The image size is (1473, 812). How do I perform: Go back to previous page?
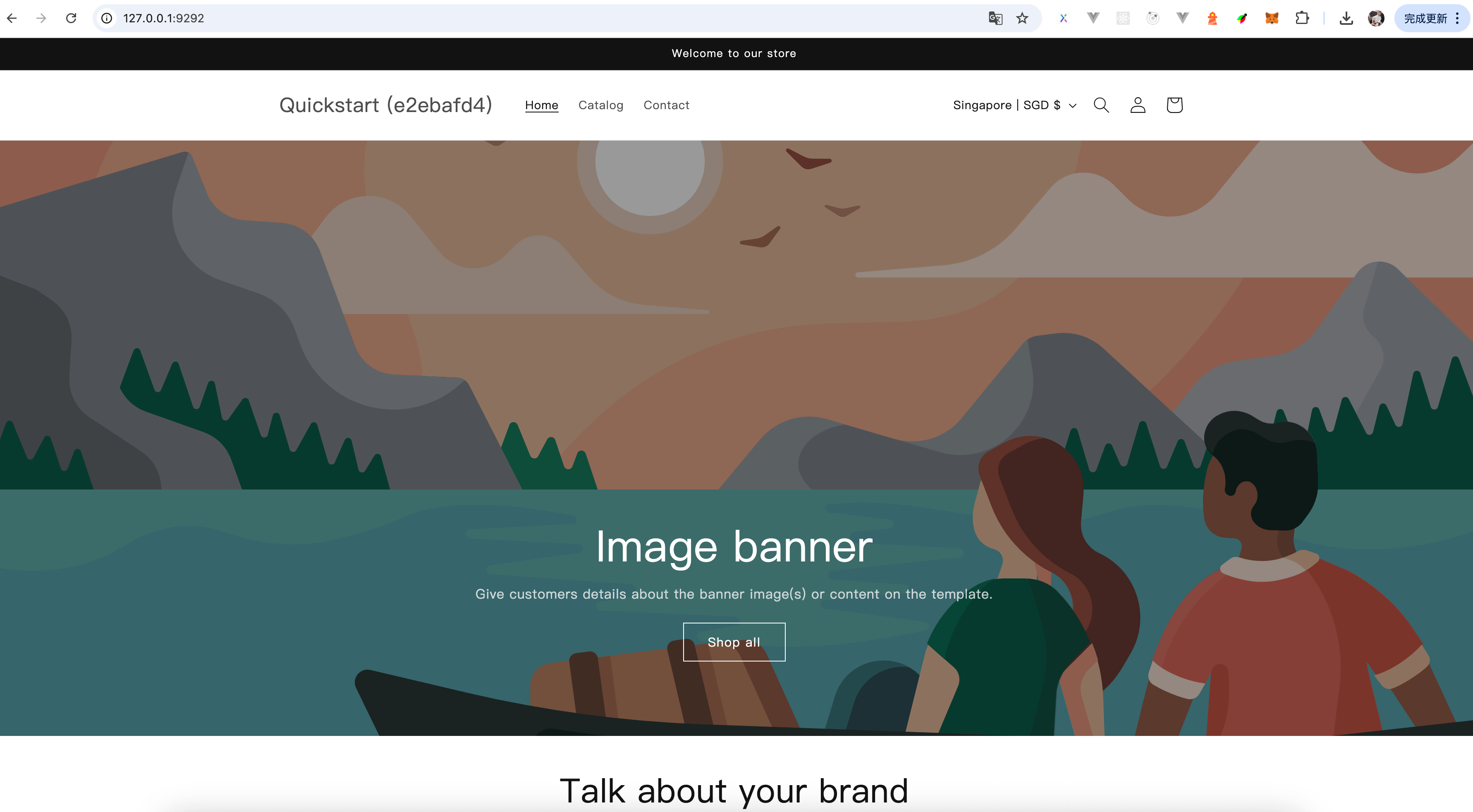12,18
